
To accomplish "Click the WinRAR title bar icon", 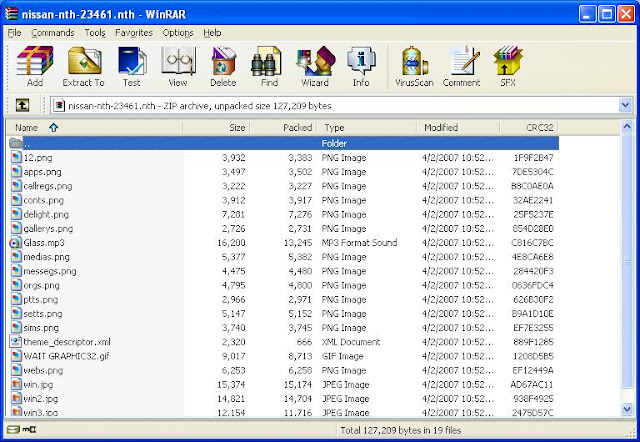I will (x=11, y=14).
